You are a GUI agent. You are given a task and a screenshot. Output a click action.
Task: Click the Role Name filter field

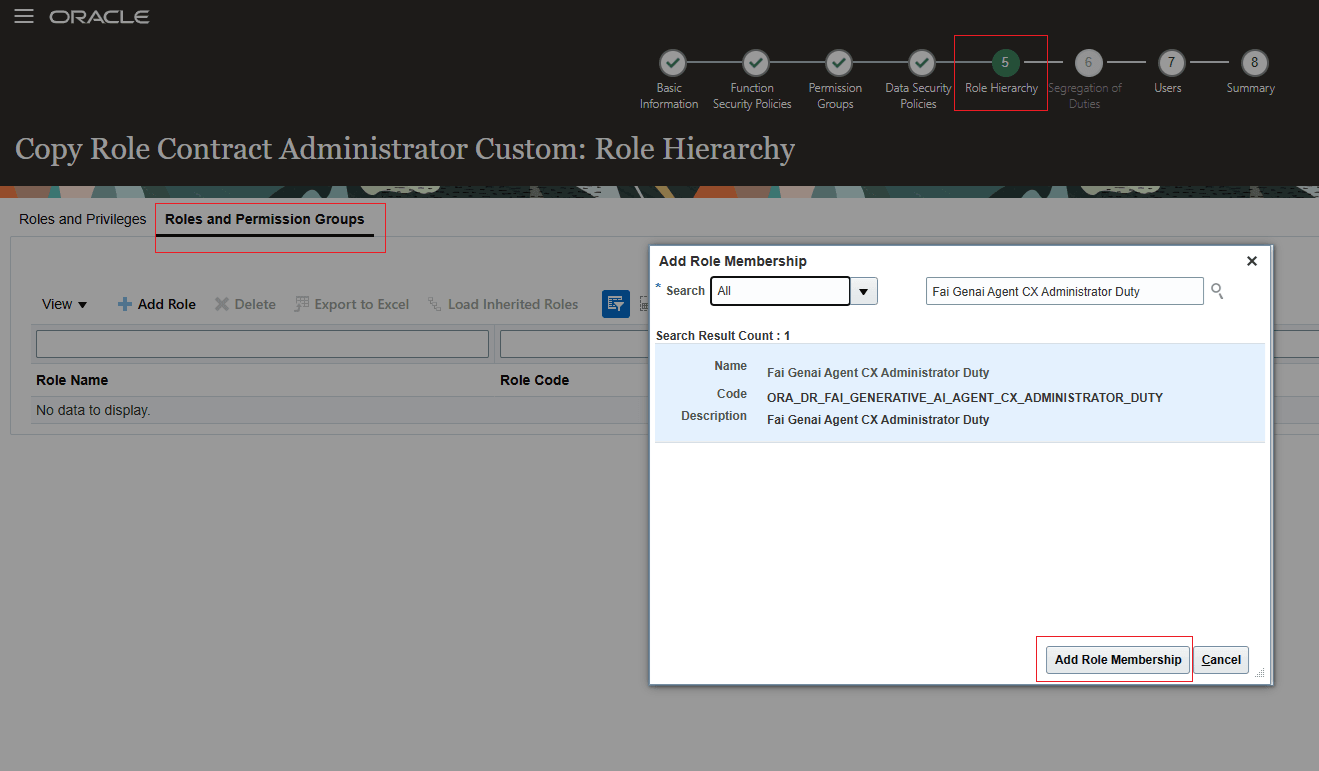tap(262, 344)
